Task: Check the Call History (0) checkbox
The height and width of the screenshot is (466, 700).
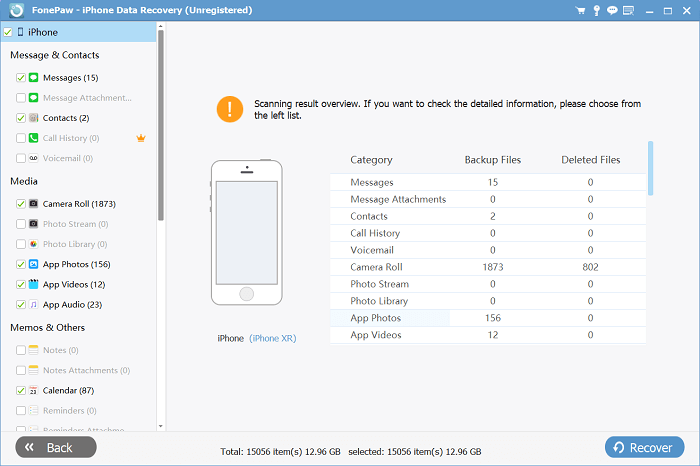Action: 21,138
